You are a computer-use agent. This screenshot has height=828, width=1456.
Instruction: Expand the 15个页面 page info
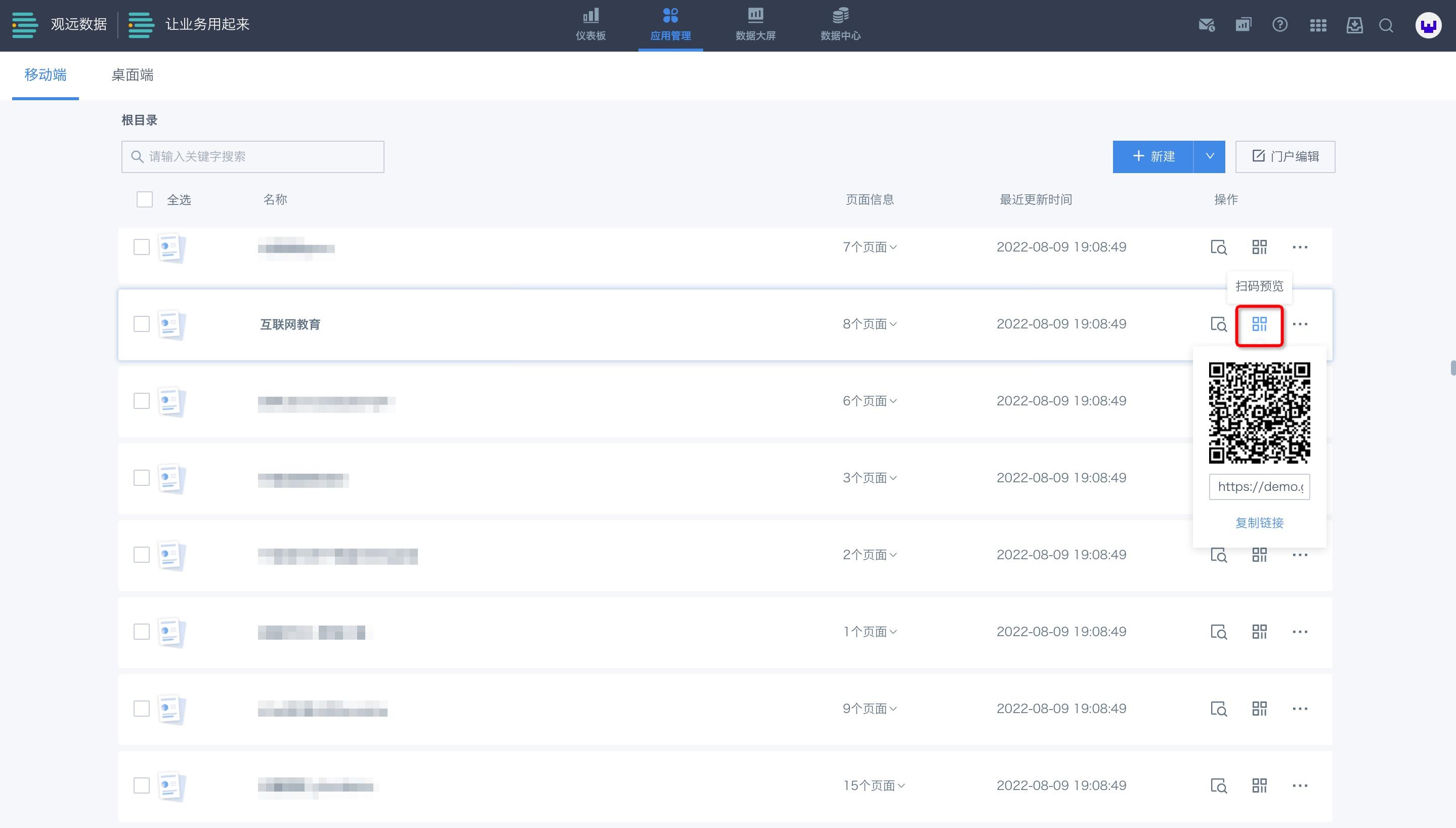[x=874, y=785]
